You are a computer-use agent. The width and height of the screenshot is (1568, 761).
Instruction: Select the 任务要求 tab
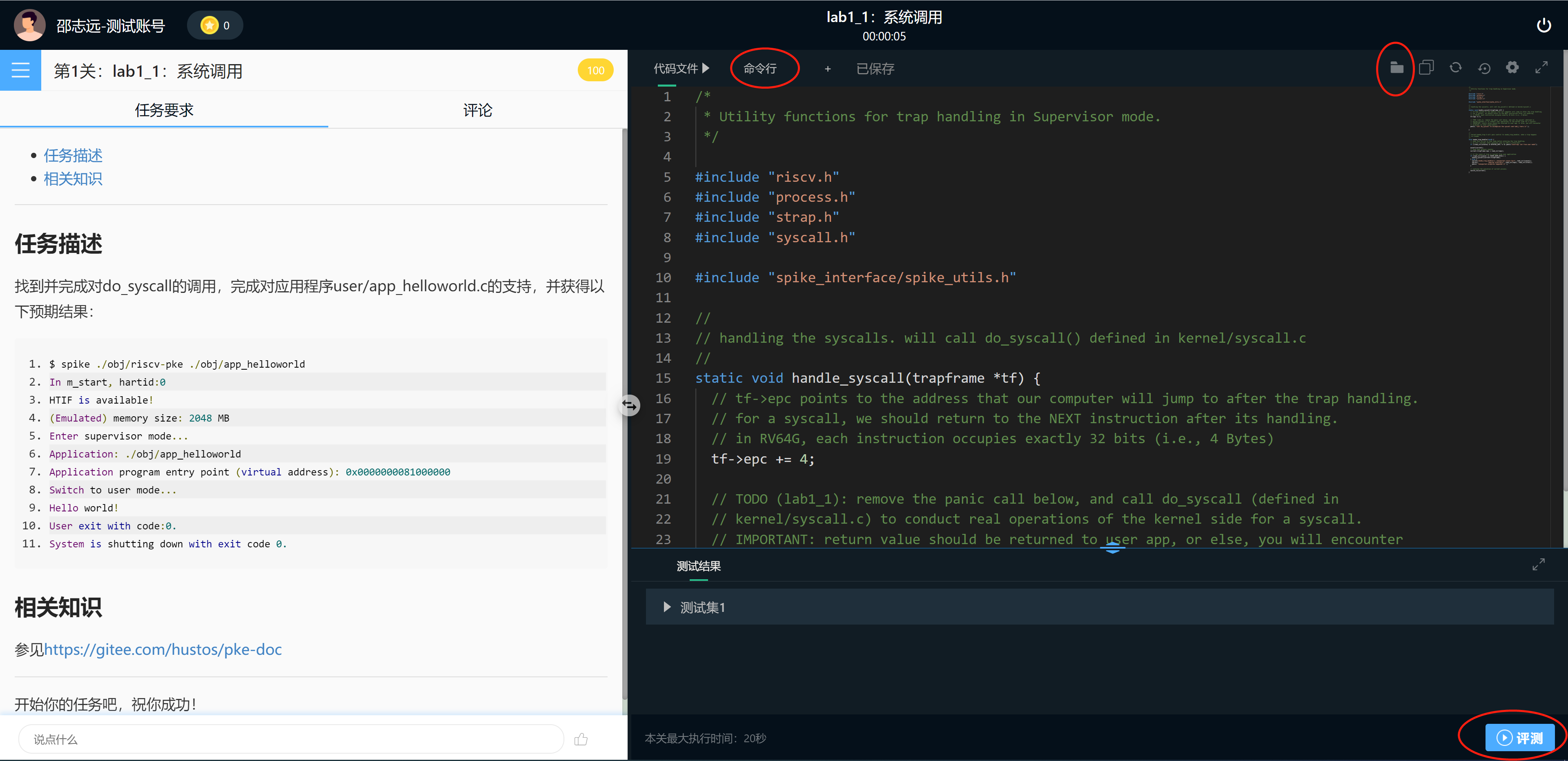click(164, 109)
